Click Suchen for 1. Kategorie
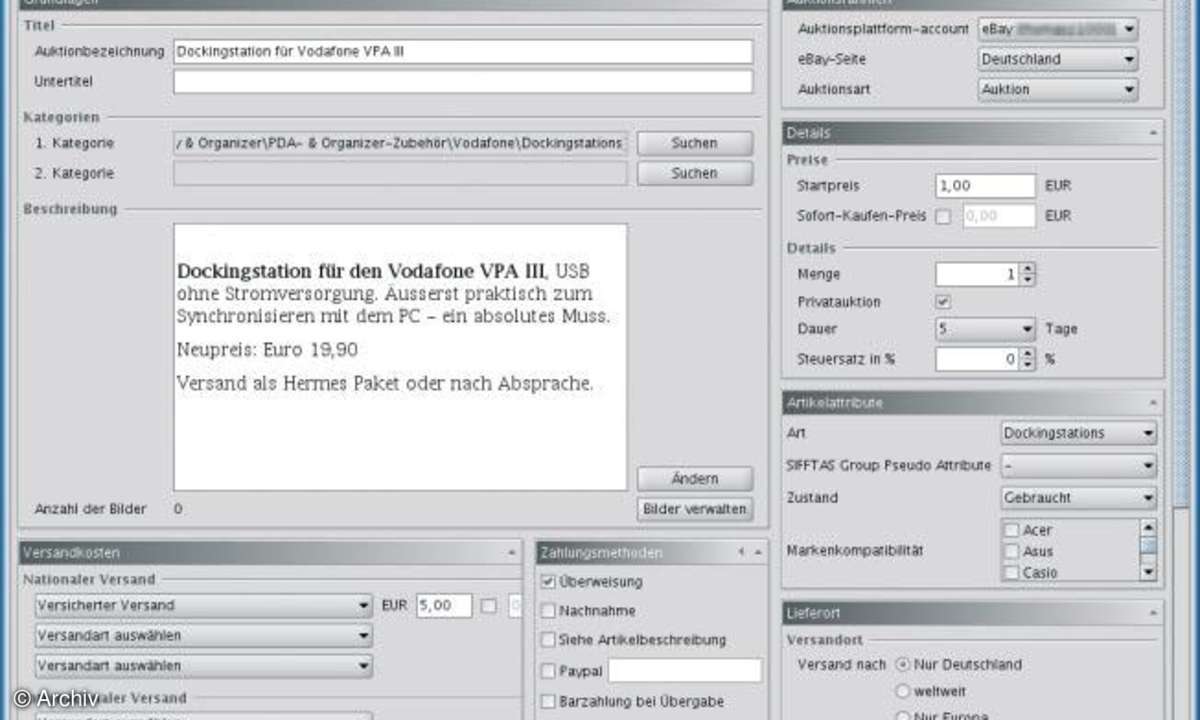This screenshot has width=1200, height=720. [x=695, y=143]
